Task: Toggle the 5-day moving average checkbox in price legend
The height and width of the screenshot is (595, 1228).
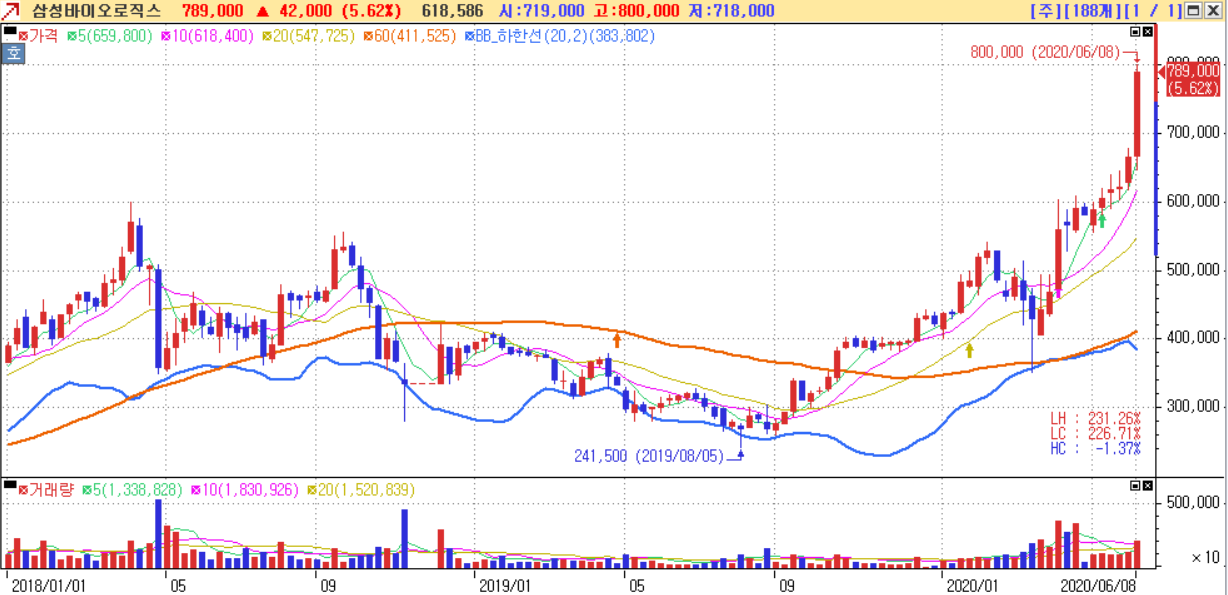Action: [72, 35]
